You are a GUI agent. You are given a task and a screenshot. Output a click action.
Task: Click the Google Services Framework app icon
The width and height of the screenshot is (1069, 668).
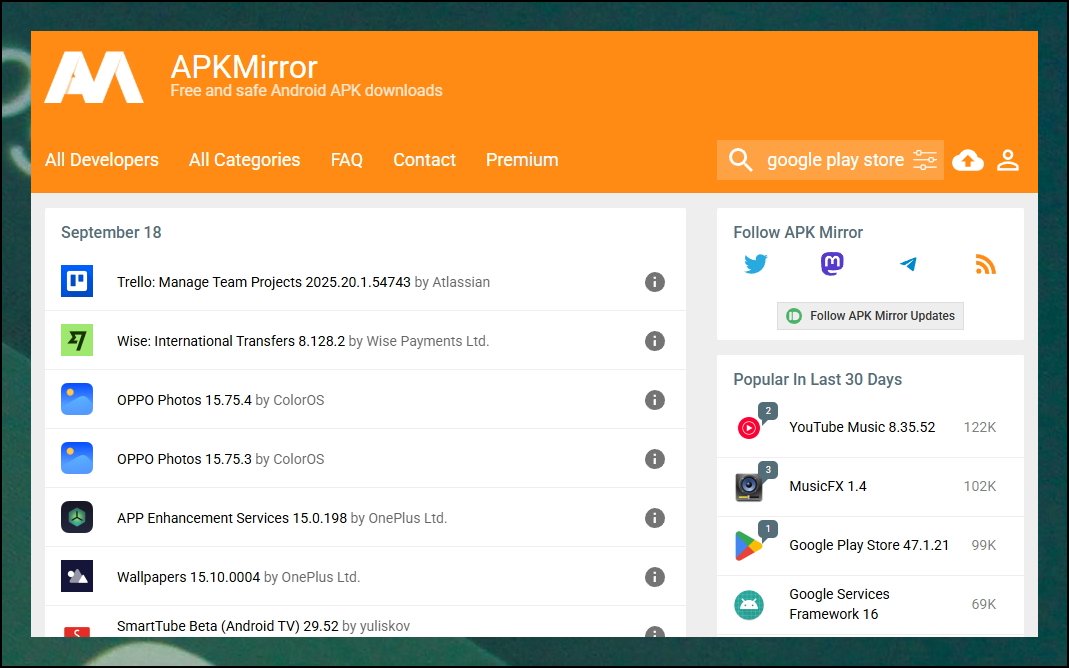[749, 605]
